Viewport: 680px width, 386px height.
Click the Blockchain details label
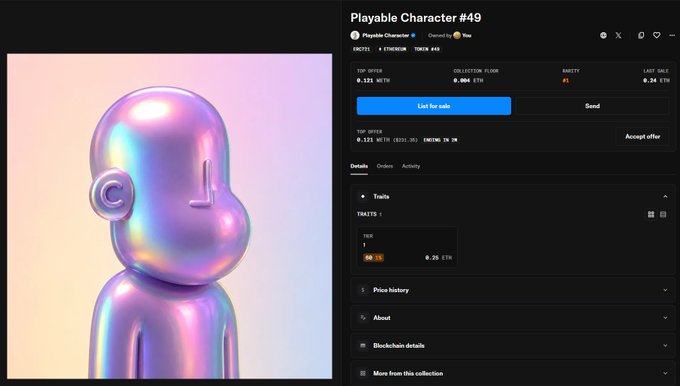pyautogui.click(x=399, y=346)
